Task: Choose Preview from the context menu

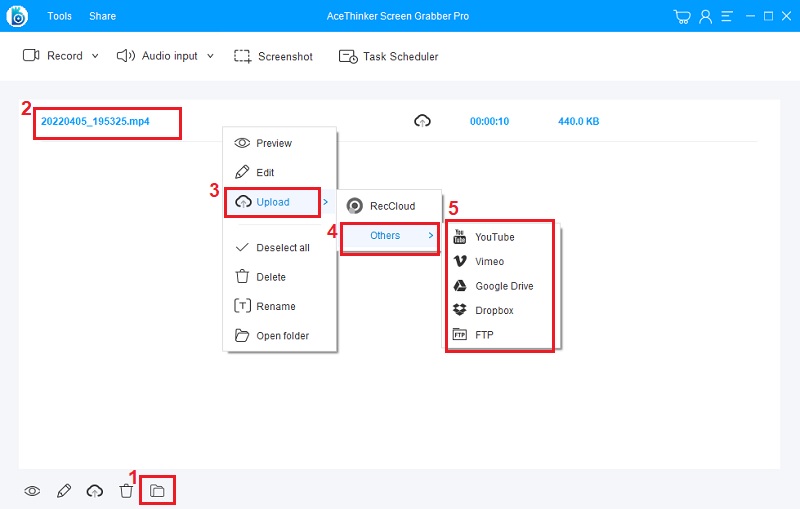Action: click(x=280, y=143)
